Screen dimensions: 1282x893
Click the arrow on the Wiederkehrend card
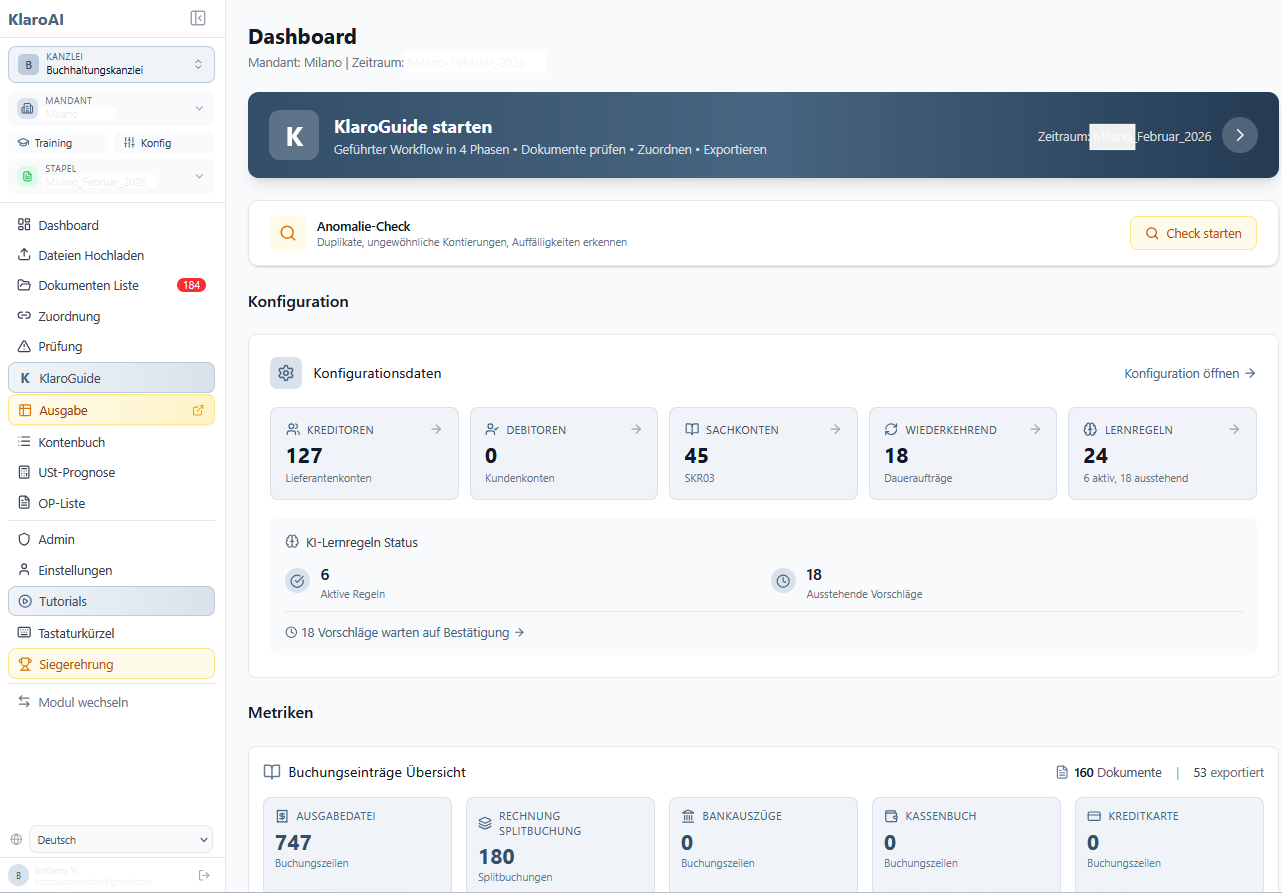coord(1035,429)
